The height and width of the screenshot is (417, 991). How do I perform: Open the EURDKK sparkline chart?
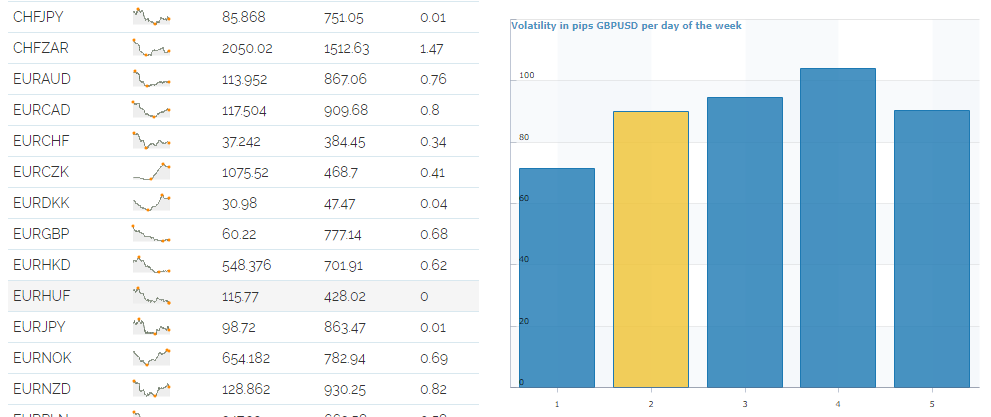pos(152,203)
